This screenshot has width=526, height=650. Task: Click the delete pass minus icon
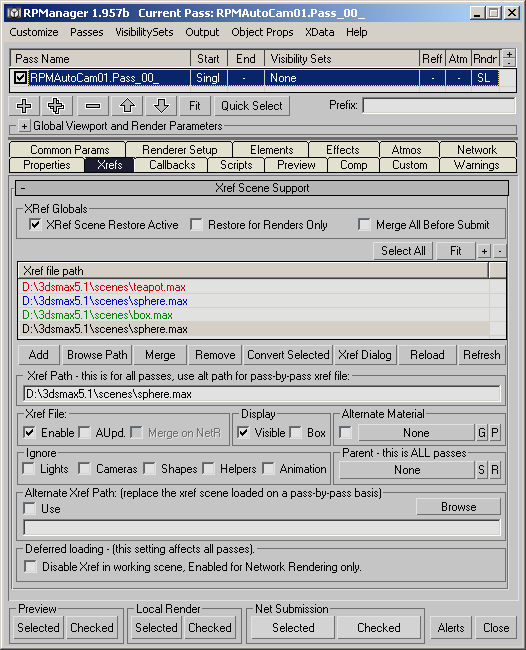pos(92,106)
